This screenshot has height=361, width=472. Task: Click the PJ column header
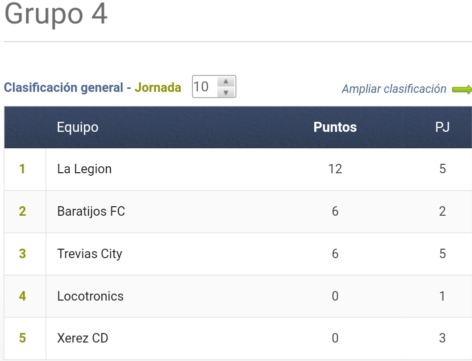point(442,127)
